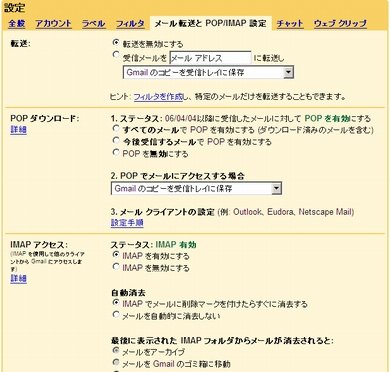Click the 3. メール クライアントの設定 heading text
The image size is (390, 372).
[163, 212]
